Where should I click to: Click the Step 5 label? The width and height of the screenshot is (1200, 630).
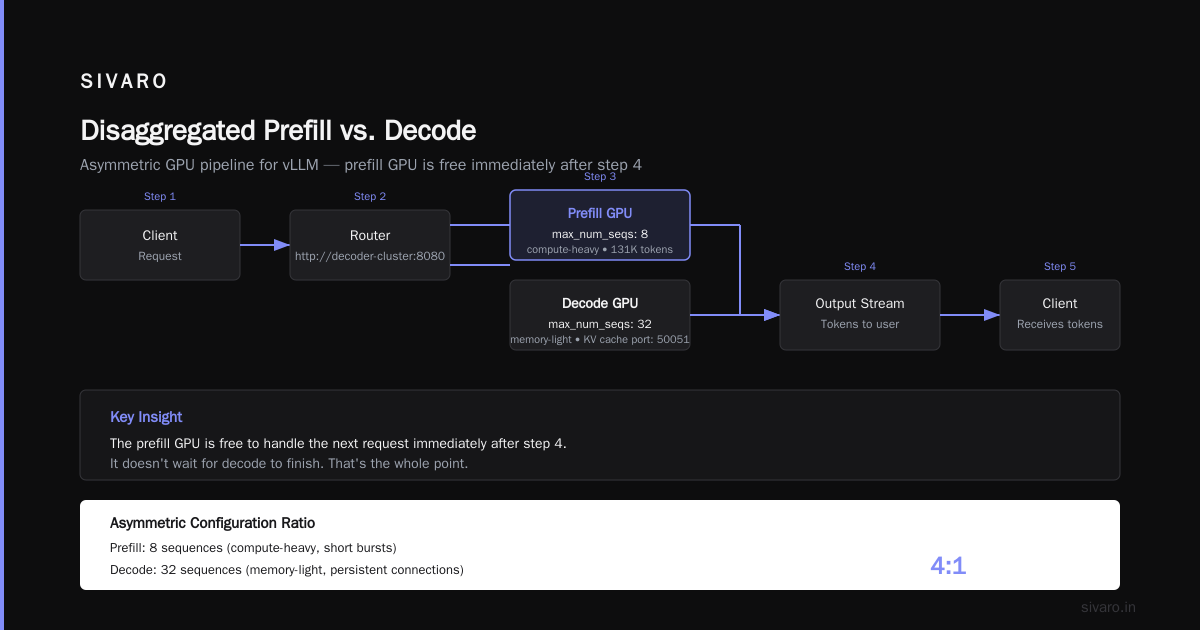pyautogui.click(x=1060, y=267)
